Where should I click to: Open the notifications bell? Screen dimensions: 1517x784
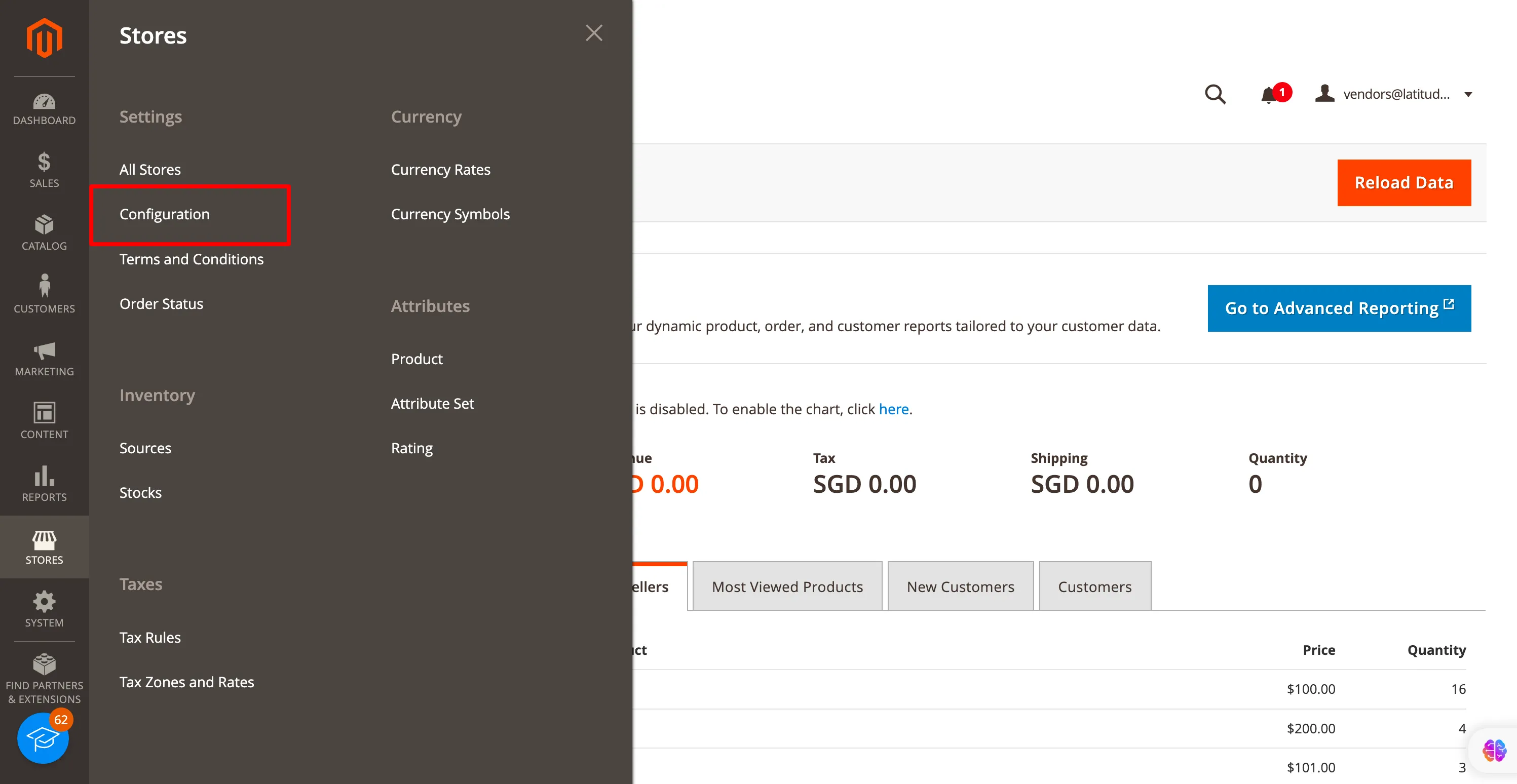pyautogui.click(x=1270, y=95)
